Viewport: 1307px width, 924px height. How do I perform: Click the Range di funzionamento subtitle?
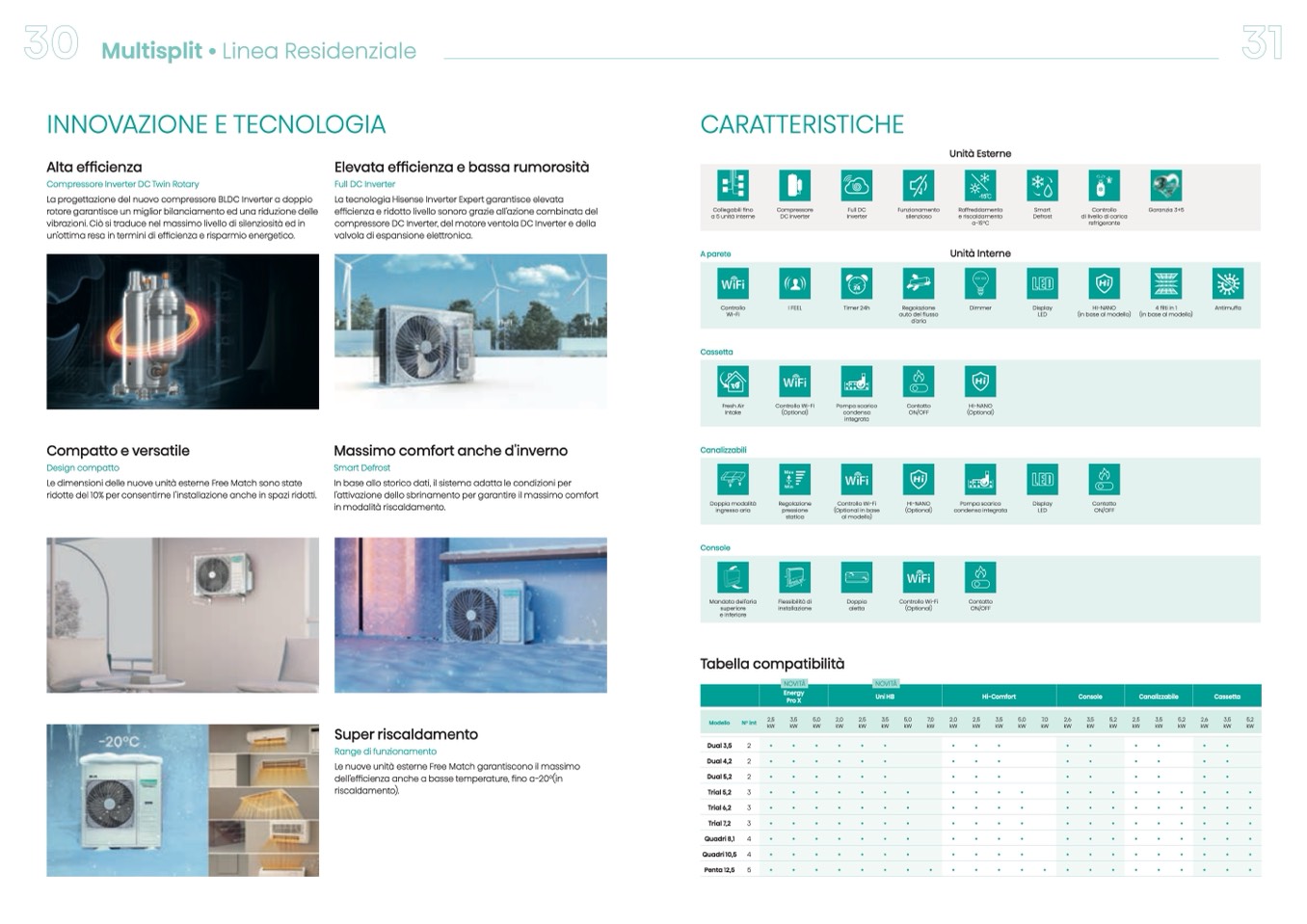385,752
